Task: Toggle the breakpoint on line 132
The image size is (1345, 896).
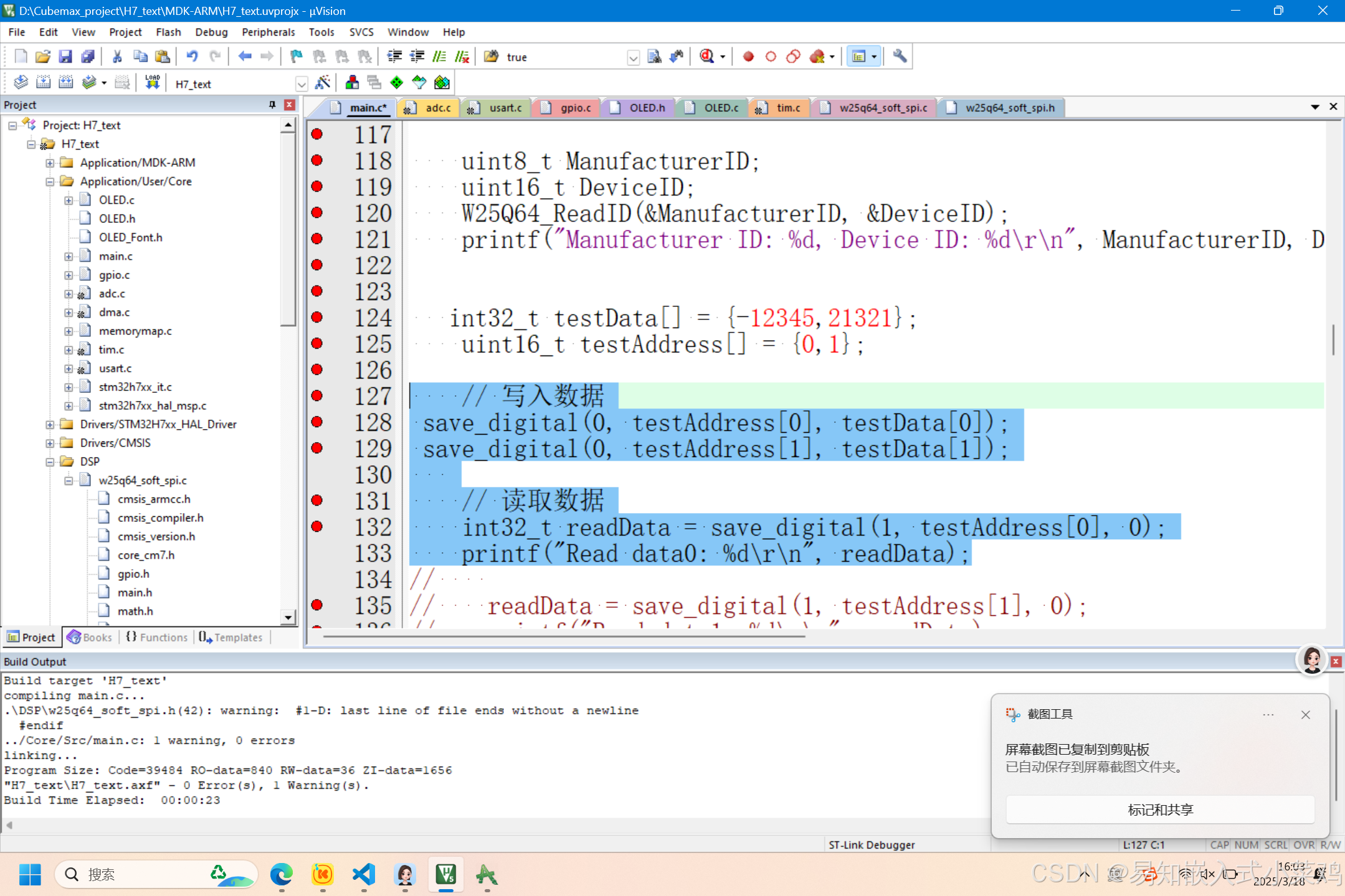Action: click(x=317, y=527)
